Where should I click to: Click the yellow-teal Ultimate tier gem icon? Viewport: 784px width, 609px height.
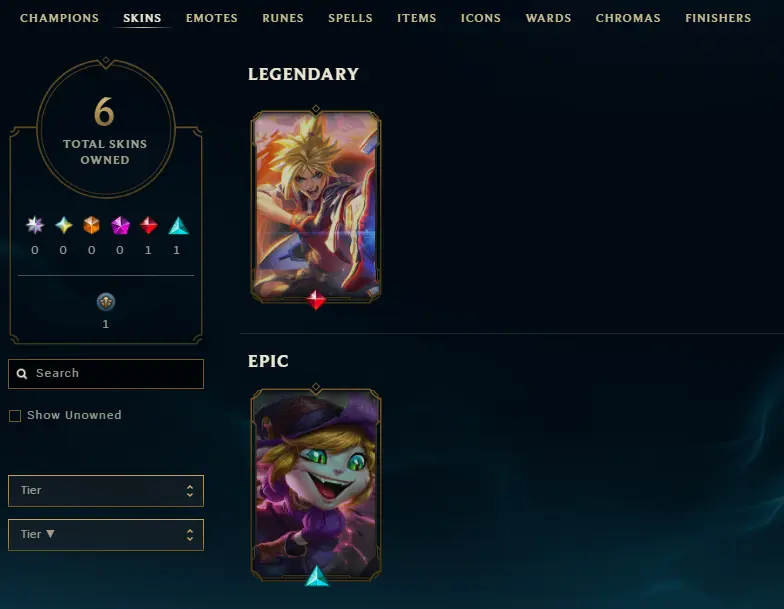pyautogui.click(x=64, y=226)
